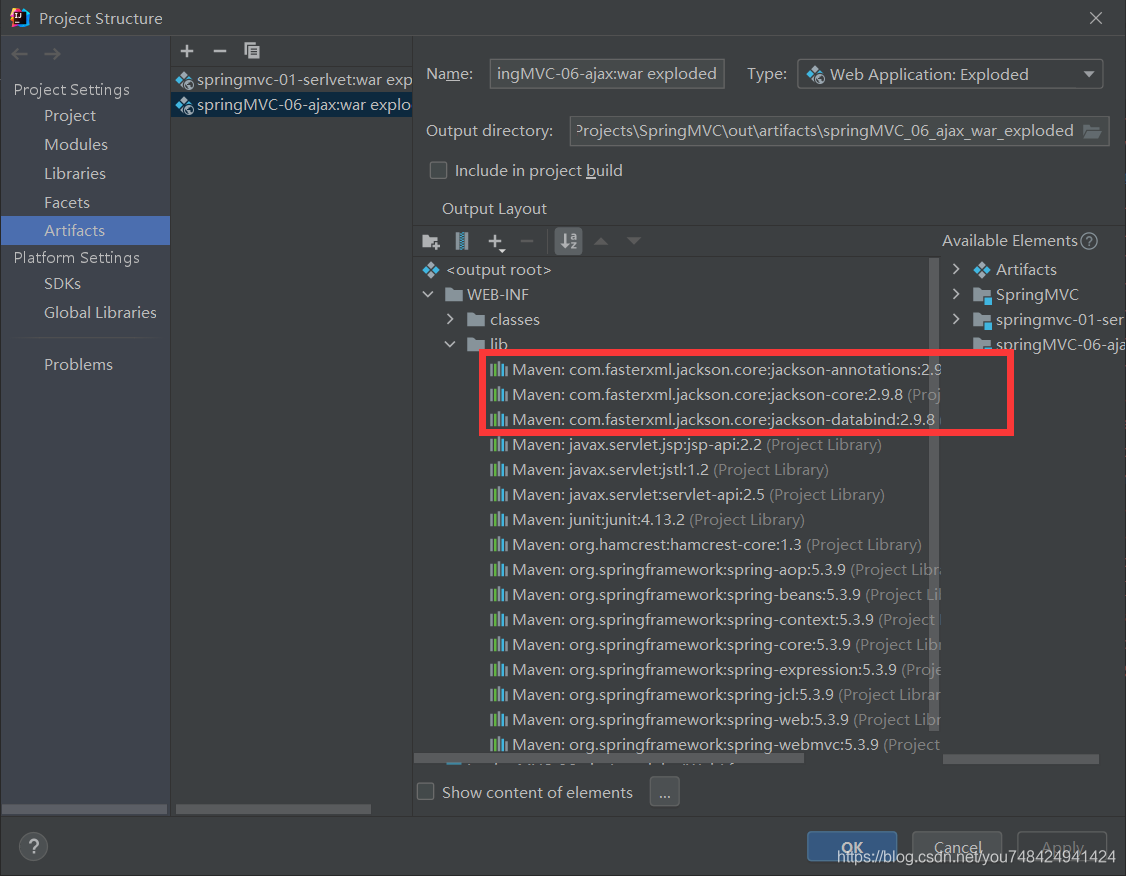1126x876 pixels.
Task: Click the Output Layout horizontal scrollbar
Action: pos(609,759)
